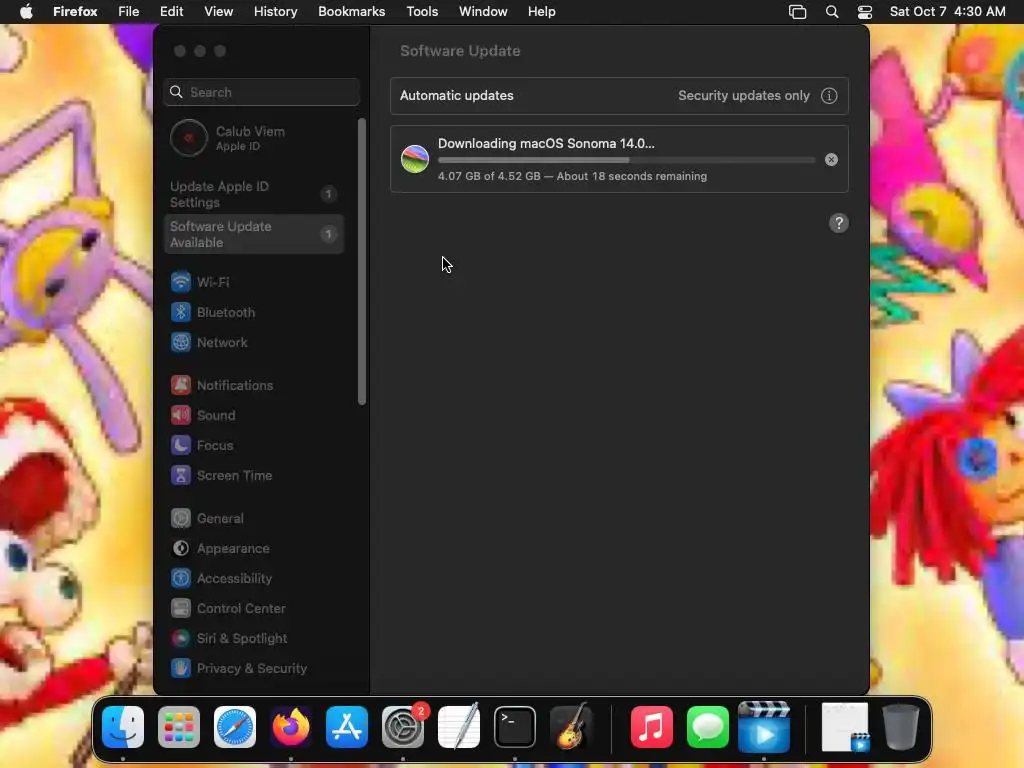Click the date and time in menu bar
This screenshot has width=1024, height=768.
[x=948, y=12]
